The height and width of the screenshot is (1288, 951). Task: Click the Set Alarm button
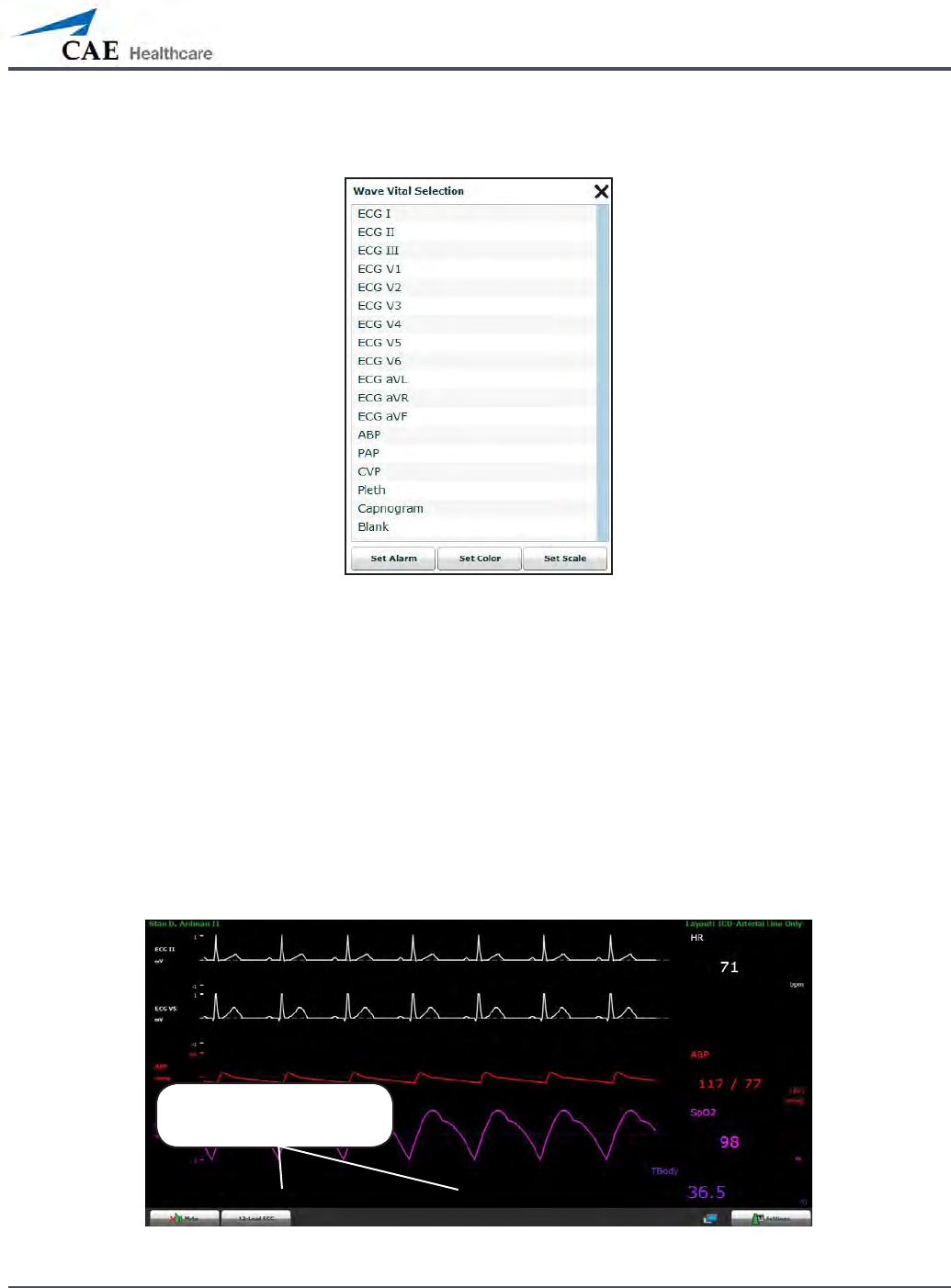point(393,559)
